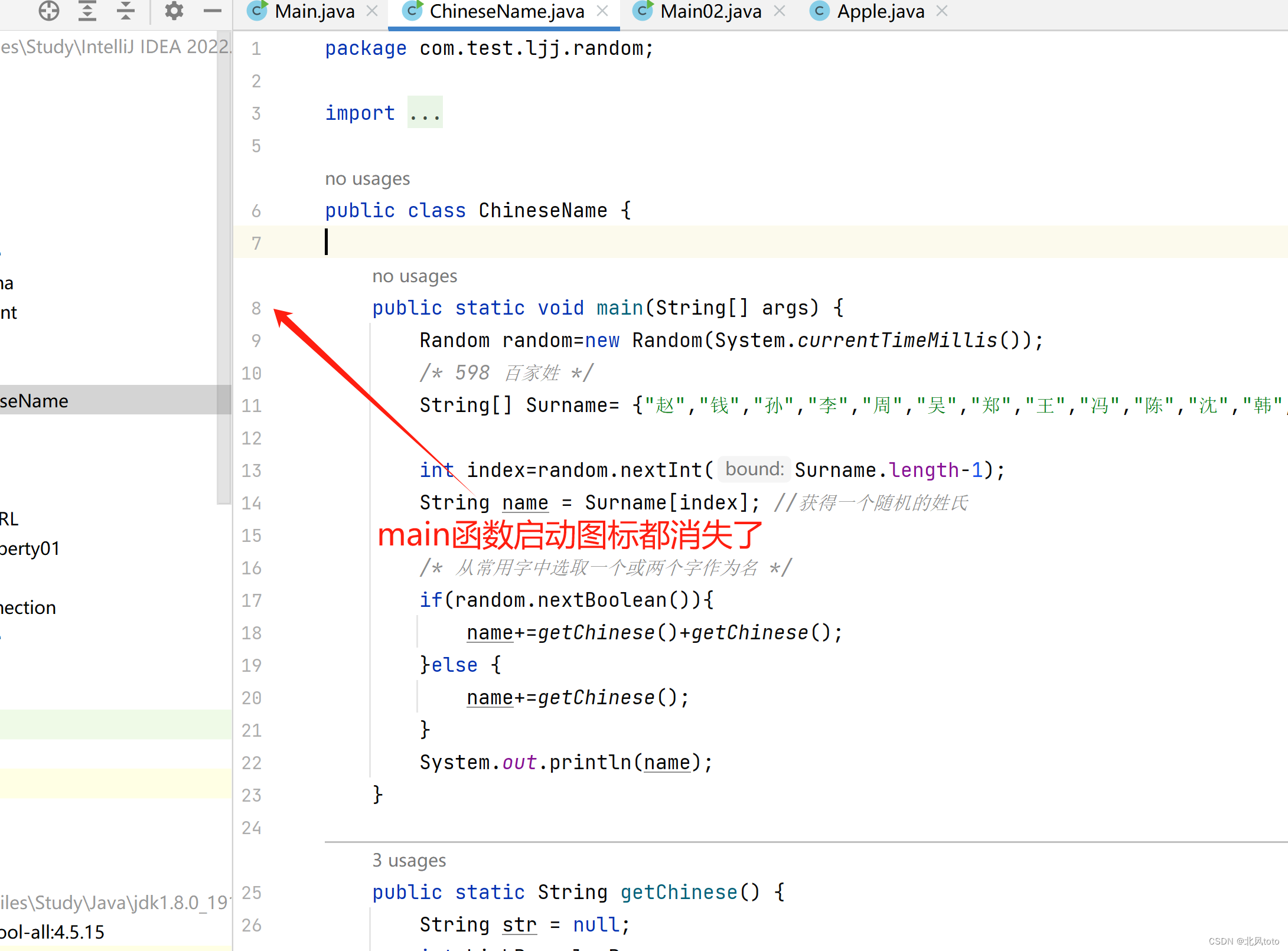Click 'Surname' variable on line 11
The width and height of the screenshot is (1288, 951).
(x=566, y=405)
